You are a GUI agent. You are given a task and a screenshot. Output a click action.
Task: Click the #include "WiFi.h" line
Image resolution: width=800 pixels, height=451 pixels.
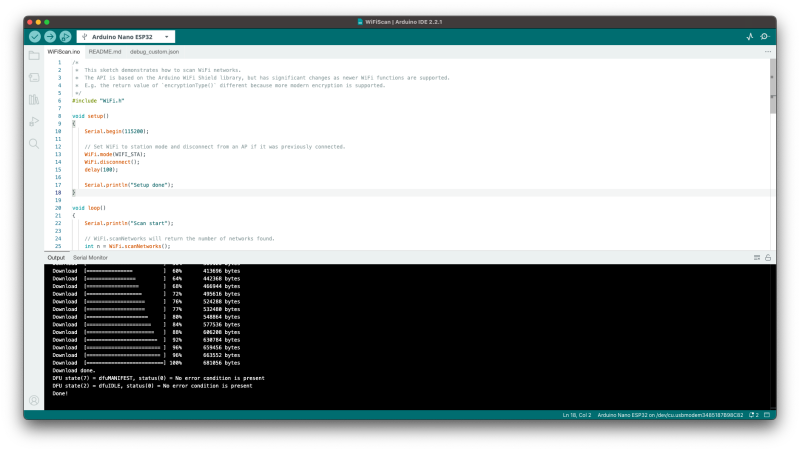(x=98, y=101)
